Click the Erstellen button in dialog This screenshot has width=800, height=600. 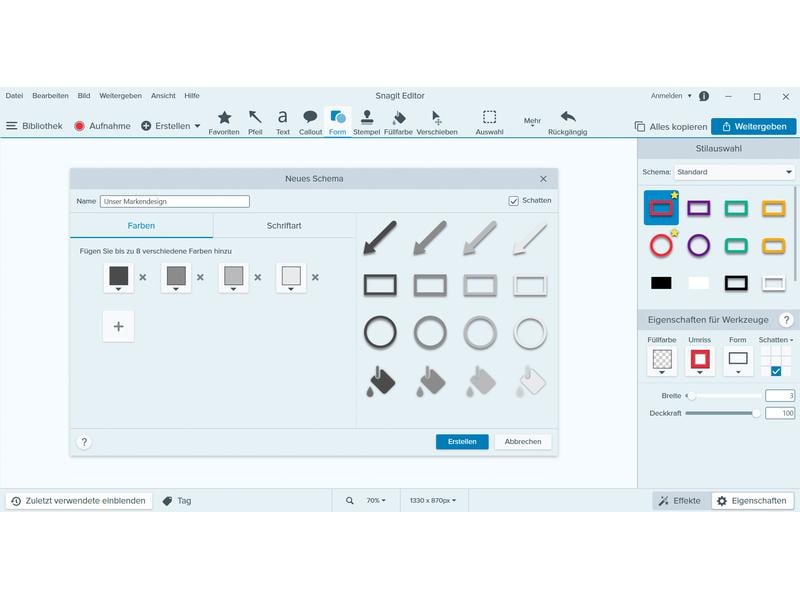(x=462, y=442)
